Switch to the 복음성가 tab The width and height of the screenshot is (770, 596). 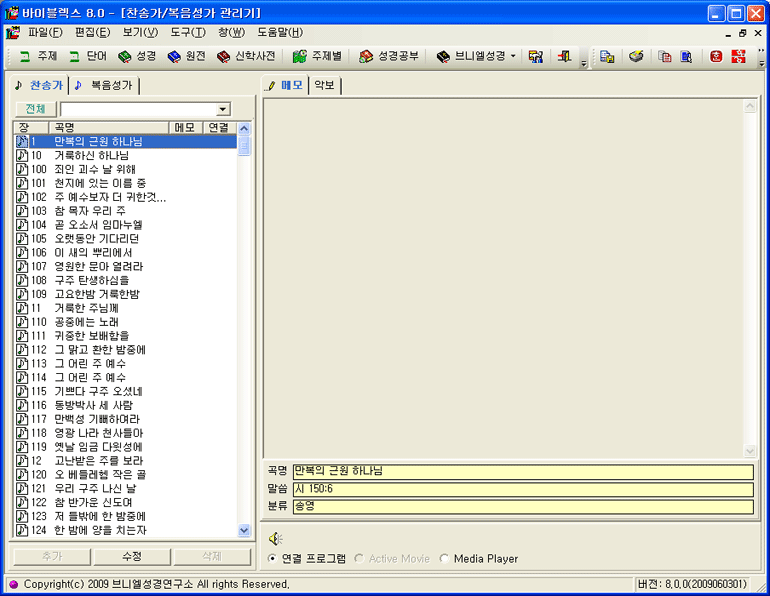pos(105,85)
